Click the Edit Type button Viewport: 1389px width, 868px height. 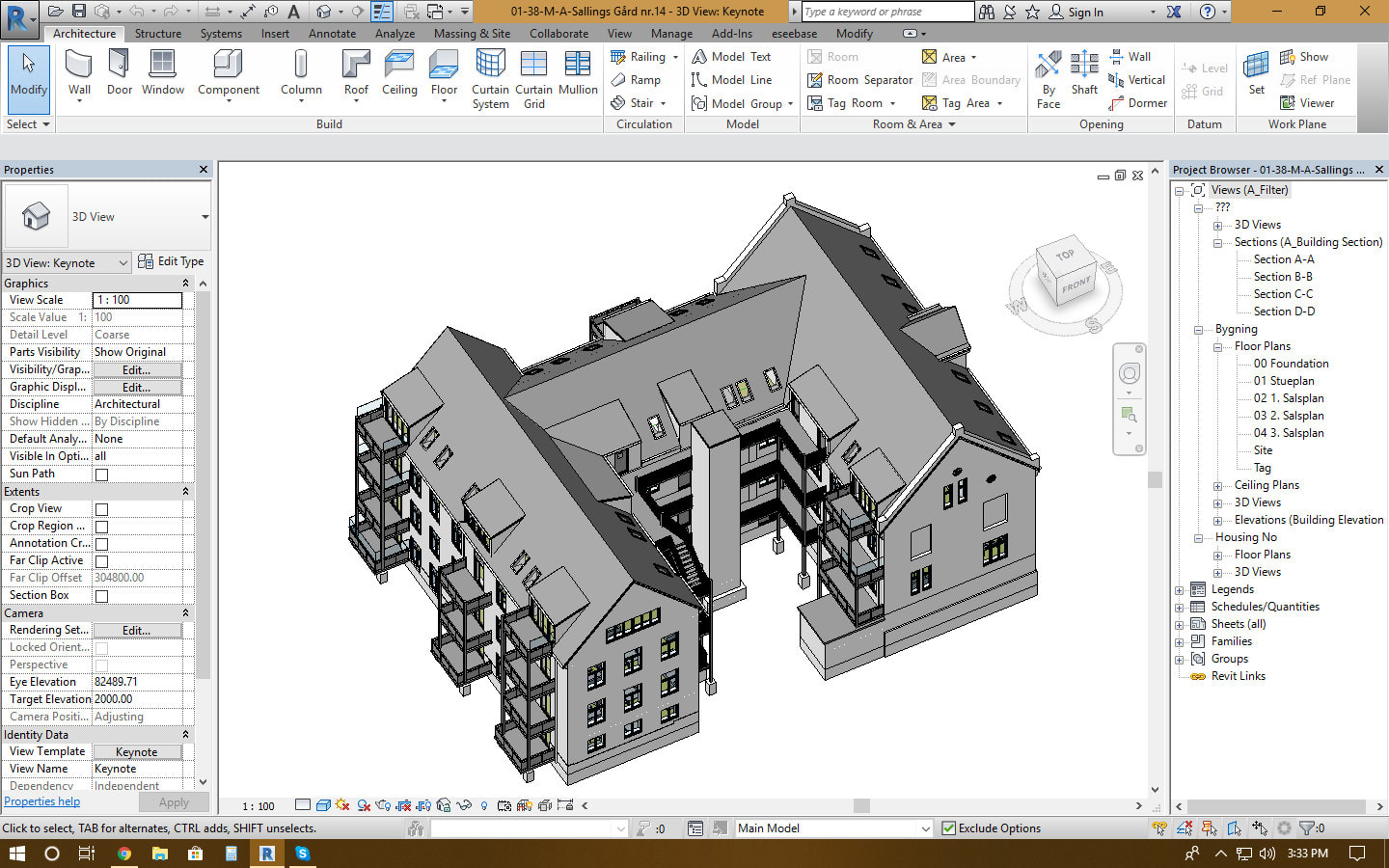(x=171, y=261)
